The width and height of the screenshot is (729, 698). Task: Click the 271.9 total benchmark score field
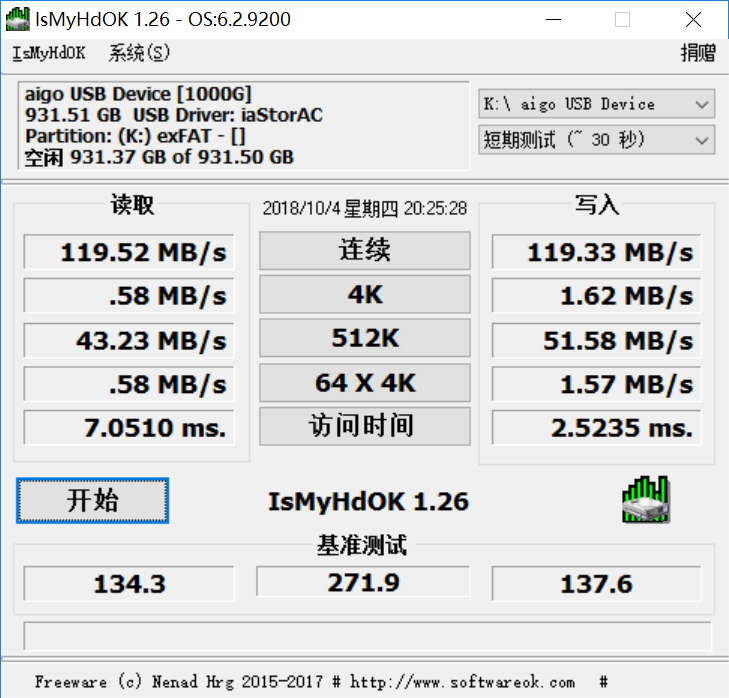(364, 582)
